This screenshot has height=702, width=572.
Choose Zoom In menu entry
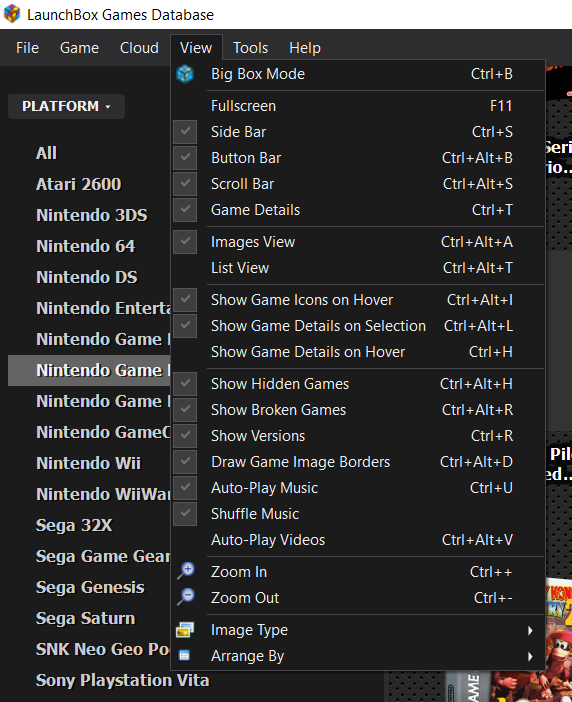coord(358,572)
